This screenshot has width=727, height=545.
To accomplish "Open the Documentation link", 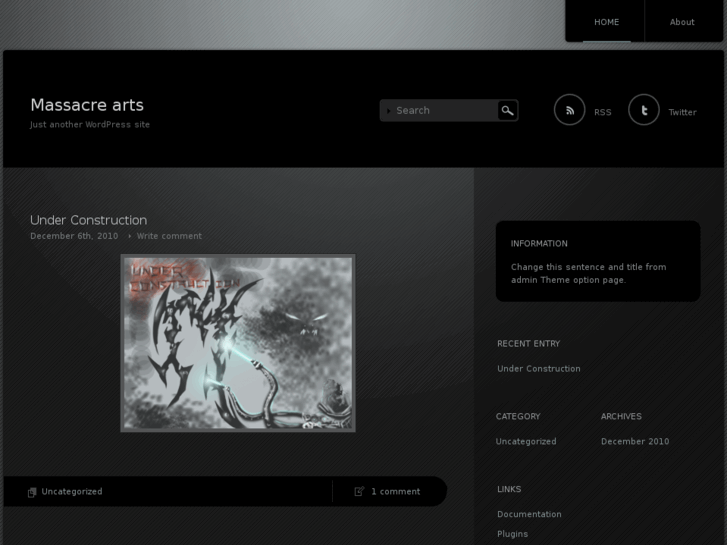I will (x=529, y=514).
